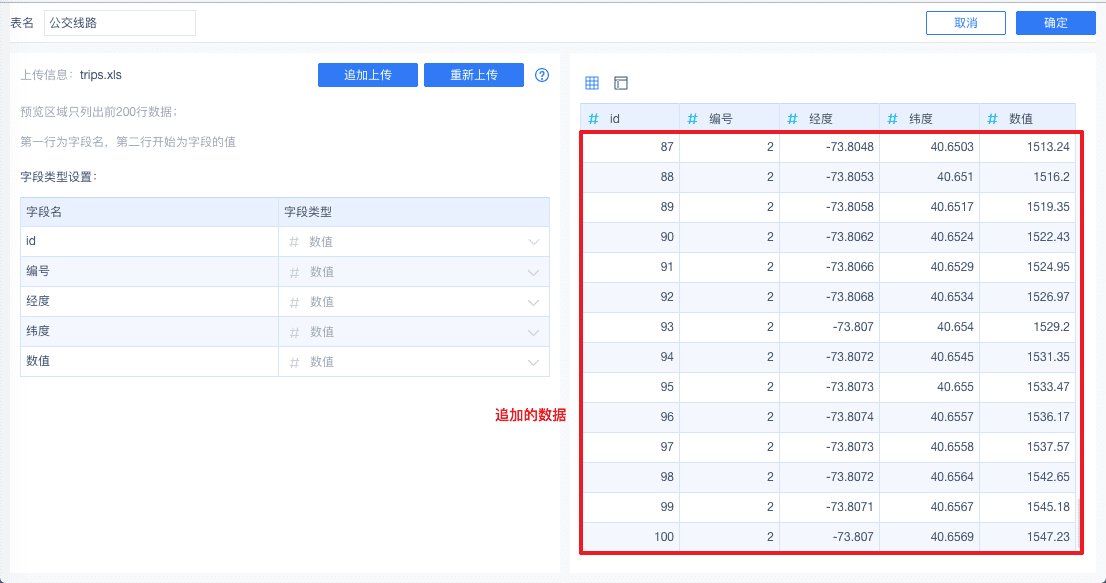
Task: Click the preview table vertical scrollbar
Action: coord(1078,520)
